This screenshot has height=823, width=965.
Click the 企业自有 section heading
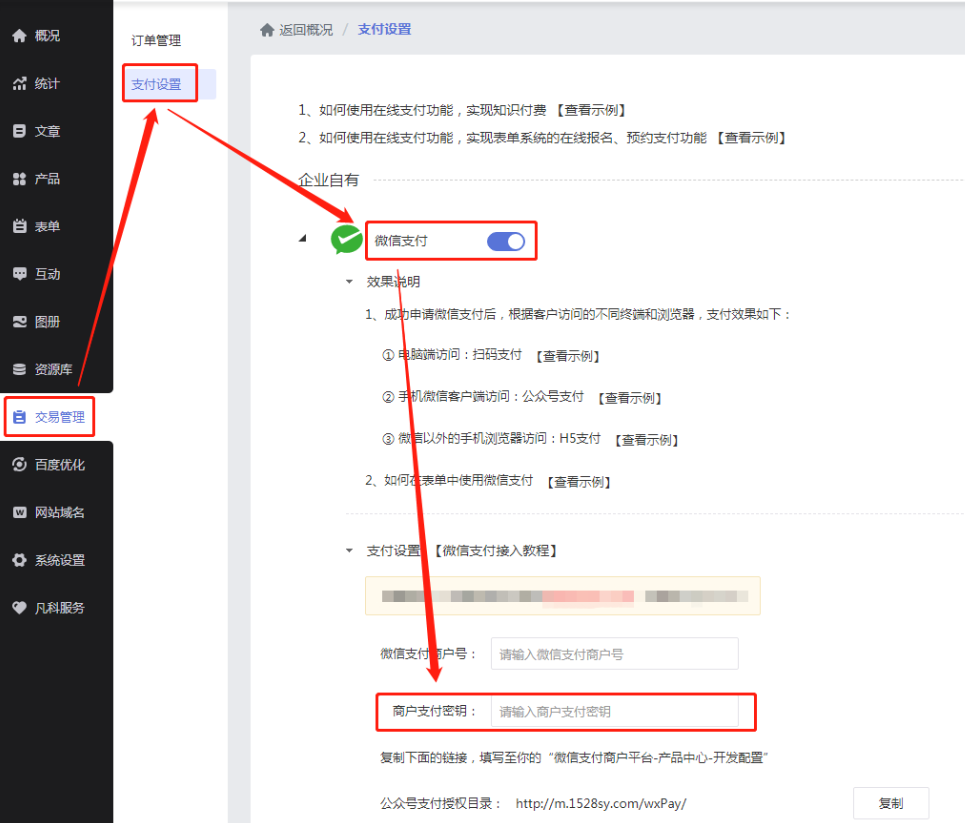329,180
